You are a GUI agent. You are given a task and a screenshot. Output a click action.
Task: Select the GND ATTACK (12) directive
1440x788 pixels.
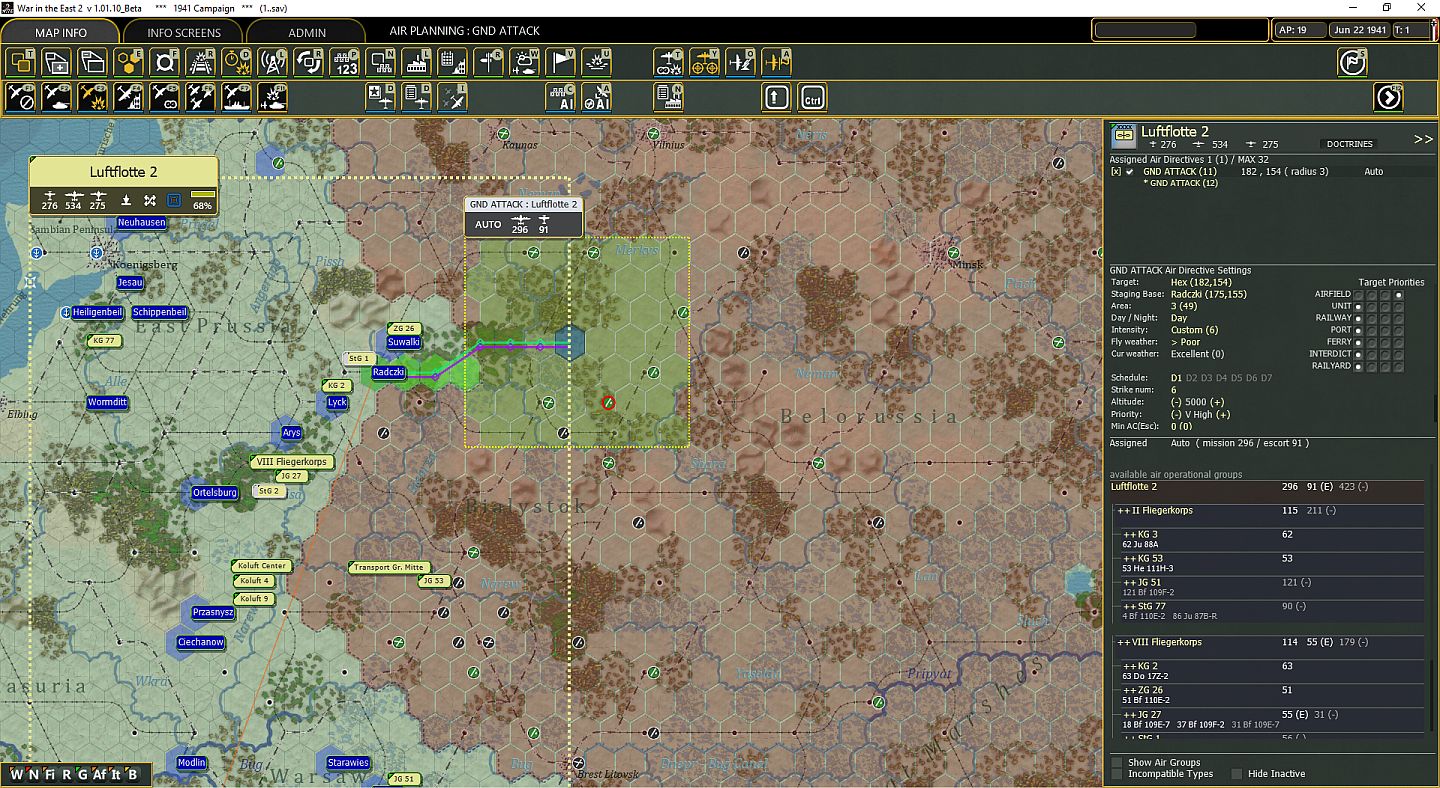[1183, 184]
